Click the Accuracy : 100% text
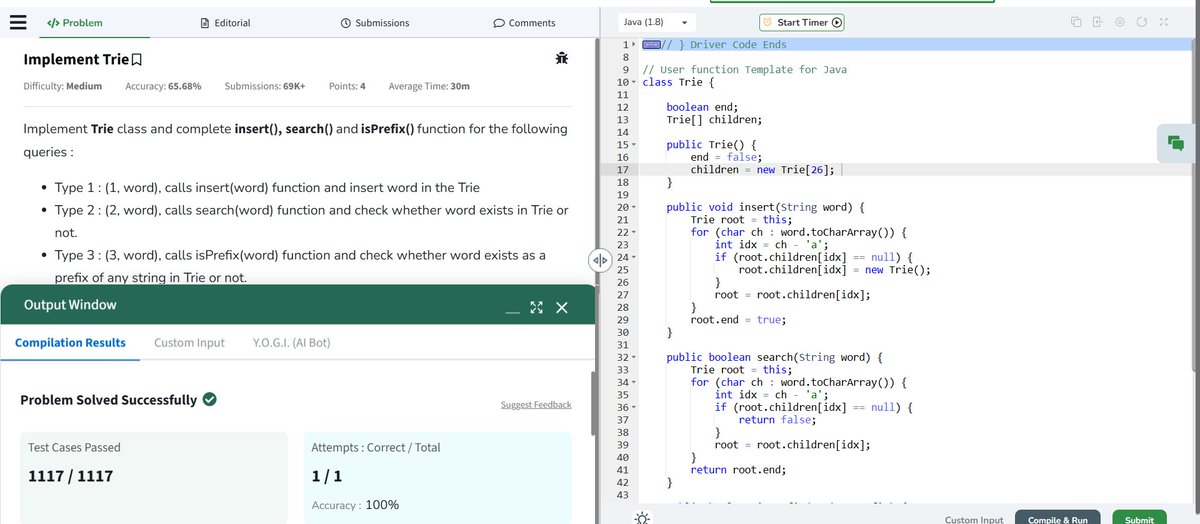1200x524 pixels. [x=355, y=505]
